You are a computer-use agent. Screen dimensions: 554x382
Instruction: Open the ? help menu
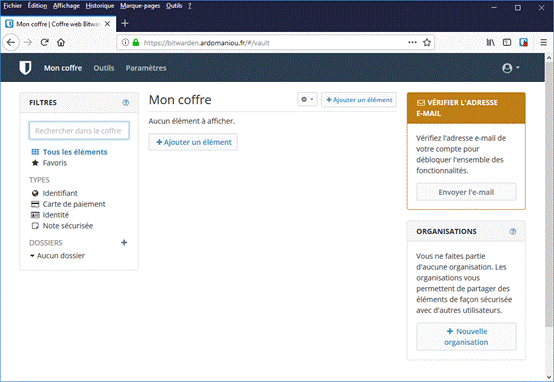coord(189,6)
